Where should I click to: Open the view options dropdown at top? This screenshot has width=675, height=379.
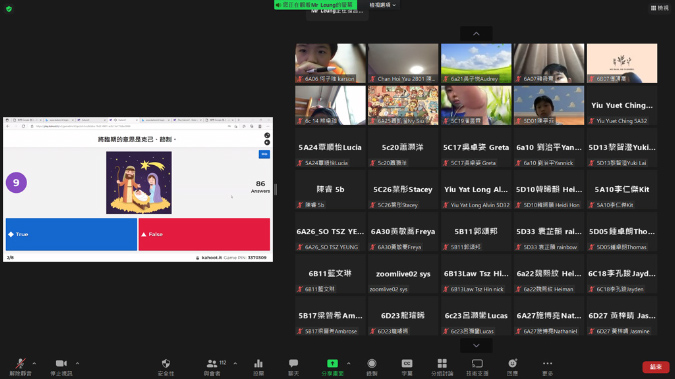[382, 5]
